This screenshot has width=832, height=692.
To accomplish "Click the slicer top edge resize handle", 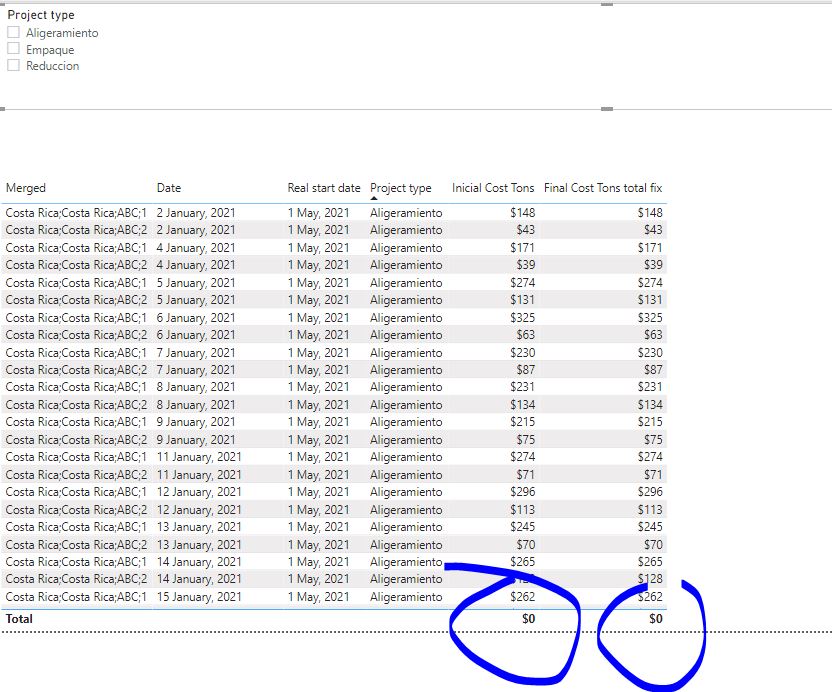I will (607, 4).
